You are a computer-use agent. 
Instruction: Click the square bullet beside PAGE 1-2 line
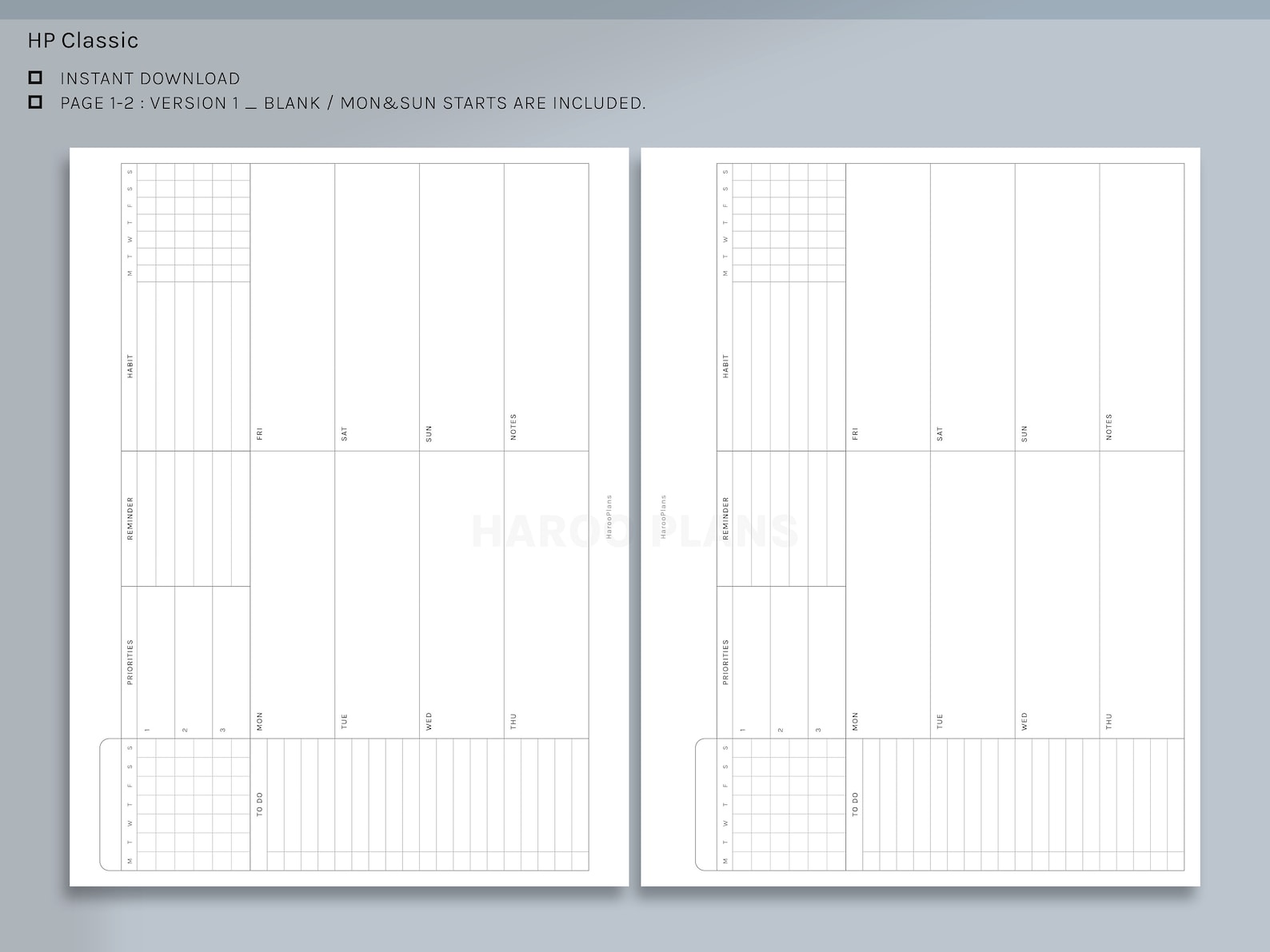point(35,102)
